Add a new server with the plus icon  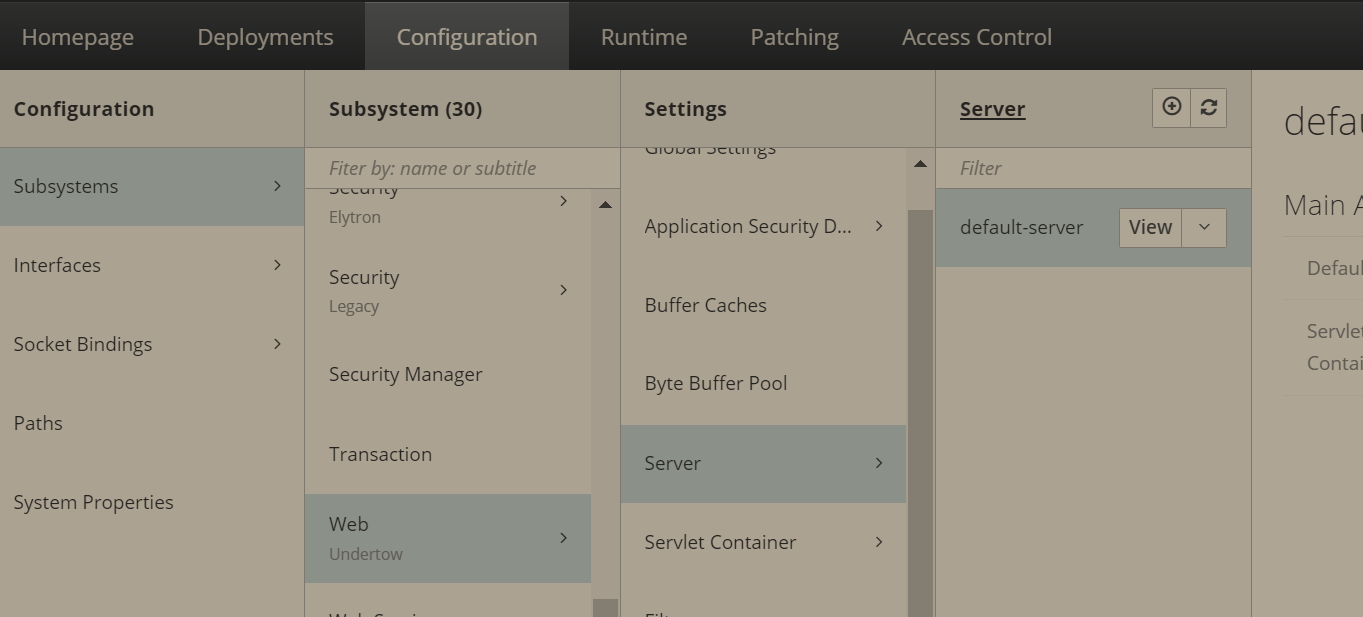(1172, 108)
